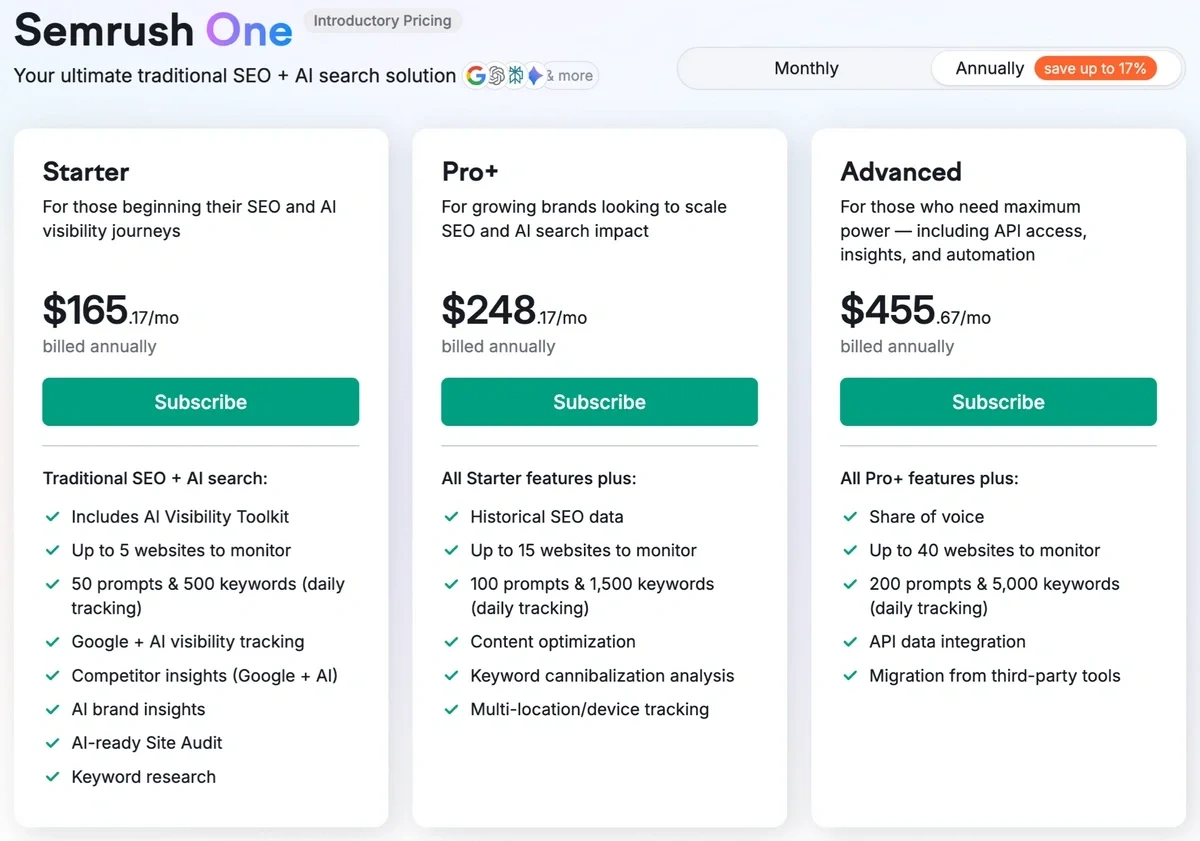Click the Keyword cannibalization analysis feature

[x=602, y=676]
